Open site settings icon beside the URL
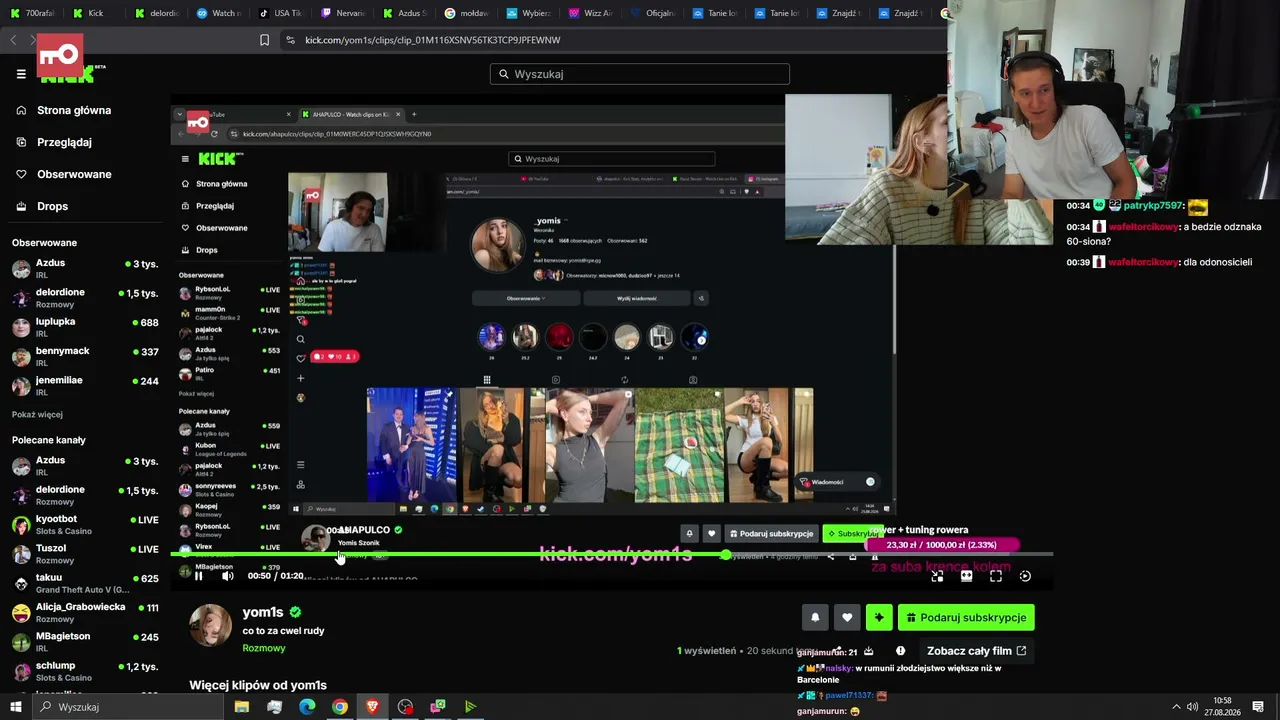 pos(290,40)
